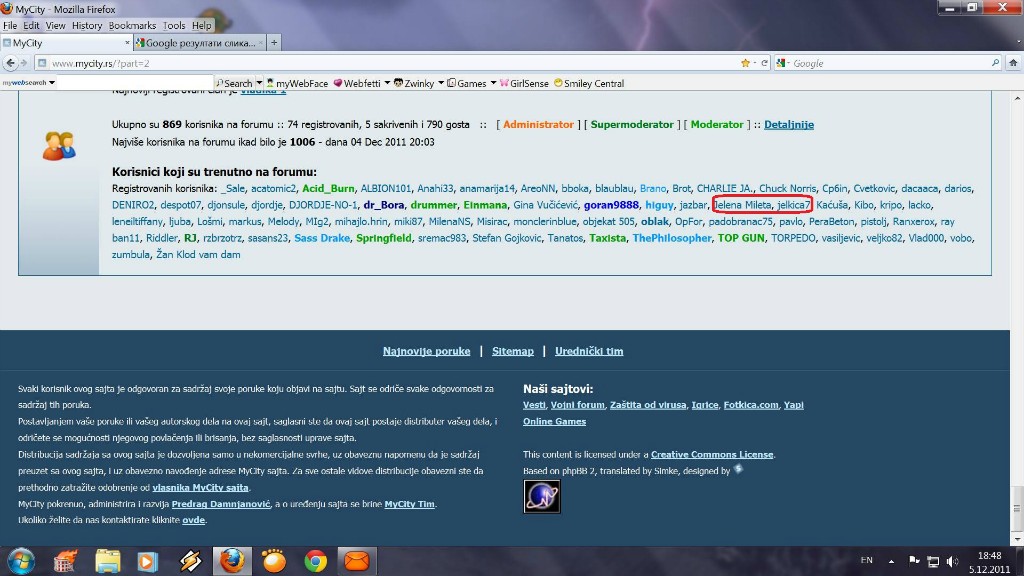1024x576 pixels.
Task: Click the forum users group icon
Action: pyautogui.click(x=59, y=146)
